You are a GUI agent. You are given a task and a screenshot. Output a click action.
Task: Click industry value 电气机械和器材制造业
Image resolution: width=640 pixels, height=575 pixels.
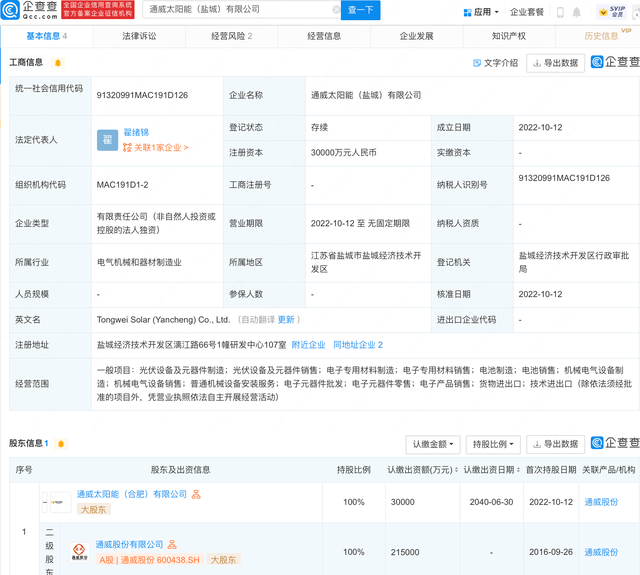(x=139, y=262)
